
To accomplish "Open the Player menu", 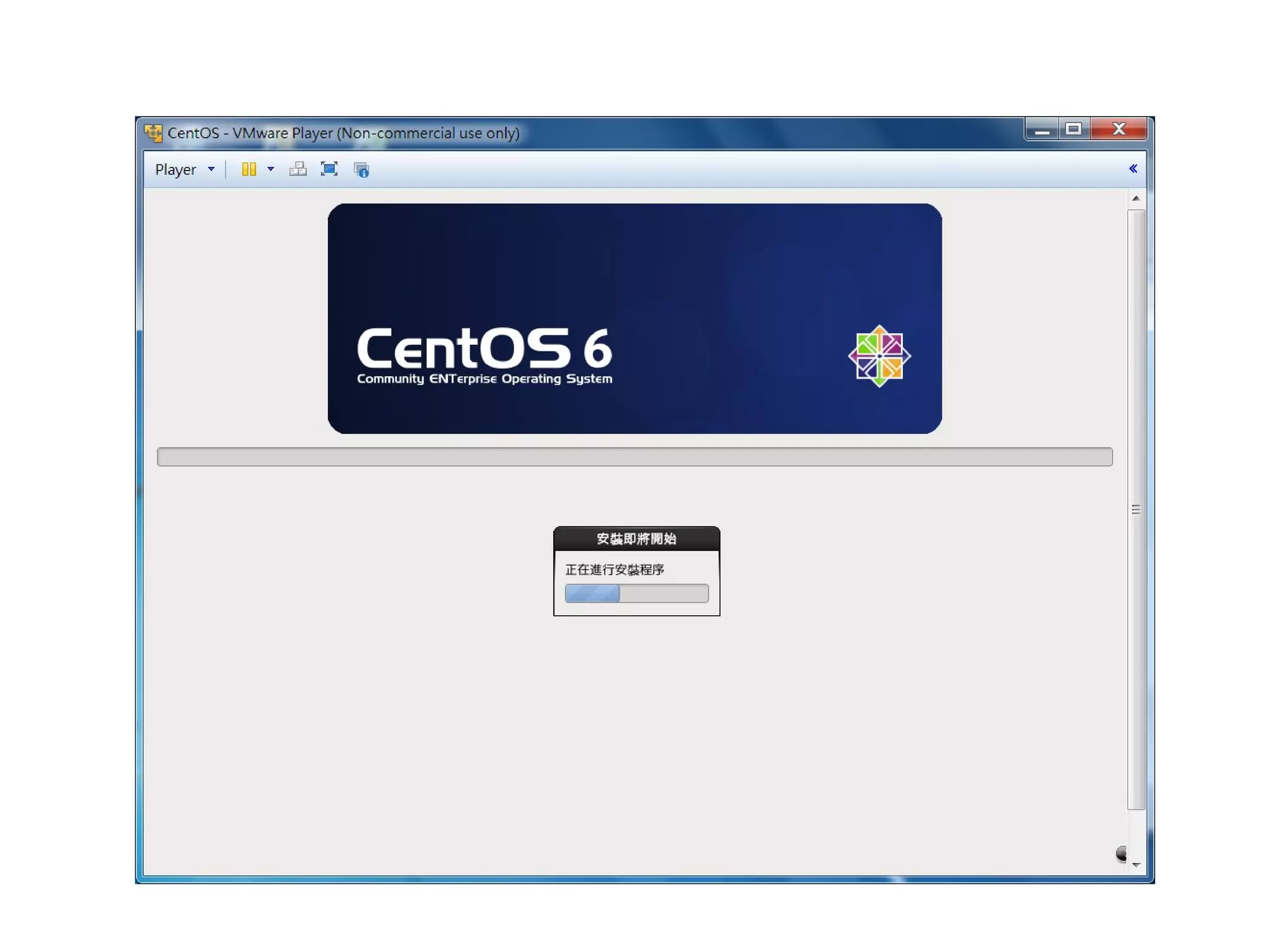I will pos(184,169).
